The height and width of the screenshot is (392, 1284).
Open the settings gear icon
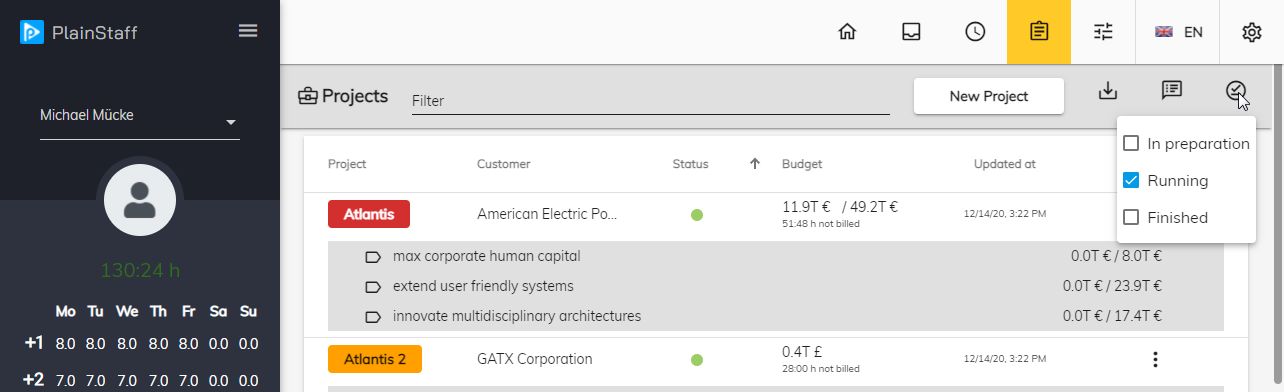pos(1251,32)
